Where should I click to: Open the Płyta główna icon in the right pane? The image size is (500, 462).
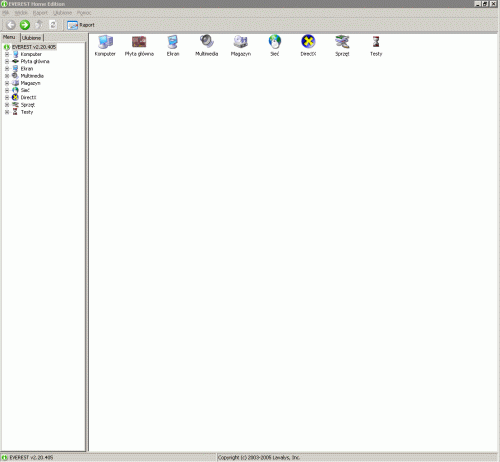(139, 46)
